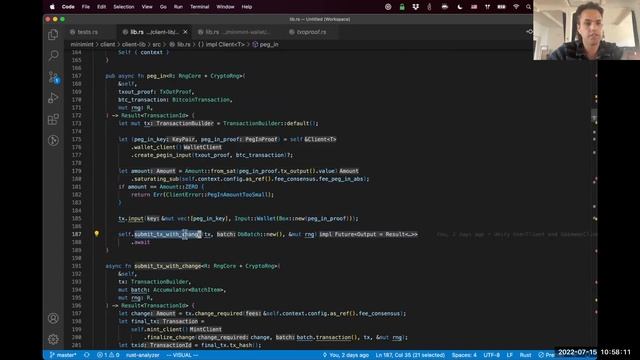Close the active lib.rs client-lib tab

[185, 32]
